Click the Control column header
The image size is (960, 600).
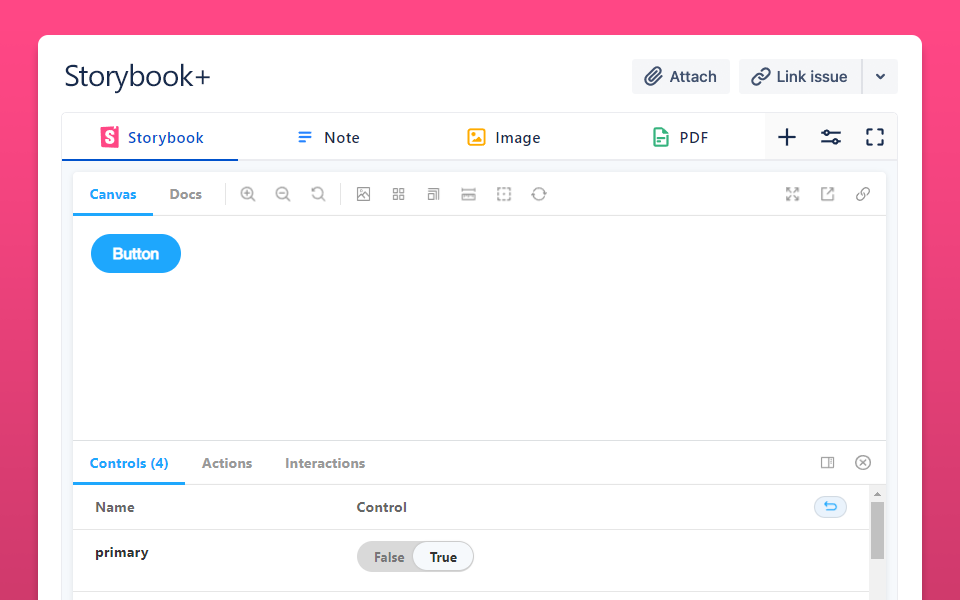click(x=381, y=507)
